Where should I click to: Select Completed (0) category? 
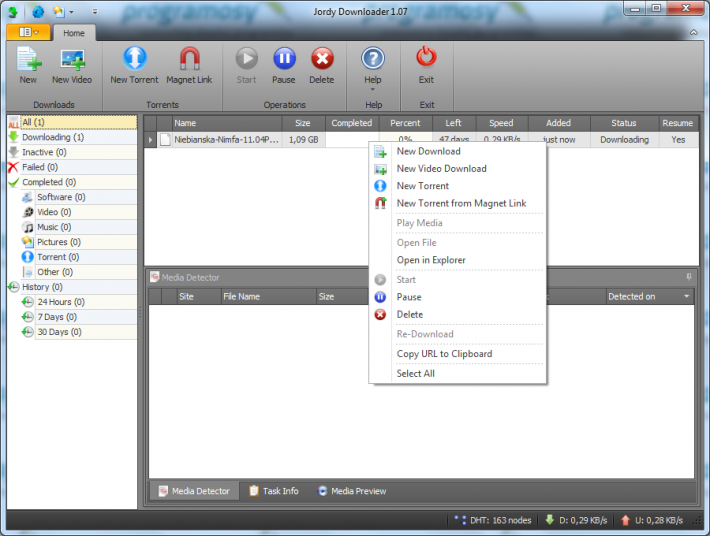point(72,182)
